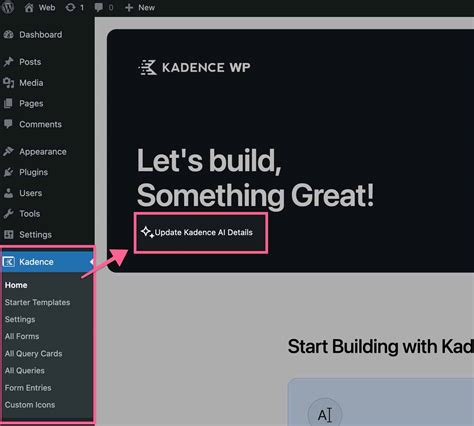Go to Pages in the sidebar
474x426 pixels.
click(31, 104)
